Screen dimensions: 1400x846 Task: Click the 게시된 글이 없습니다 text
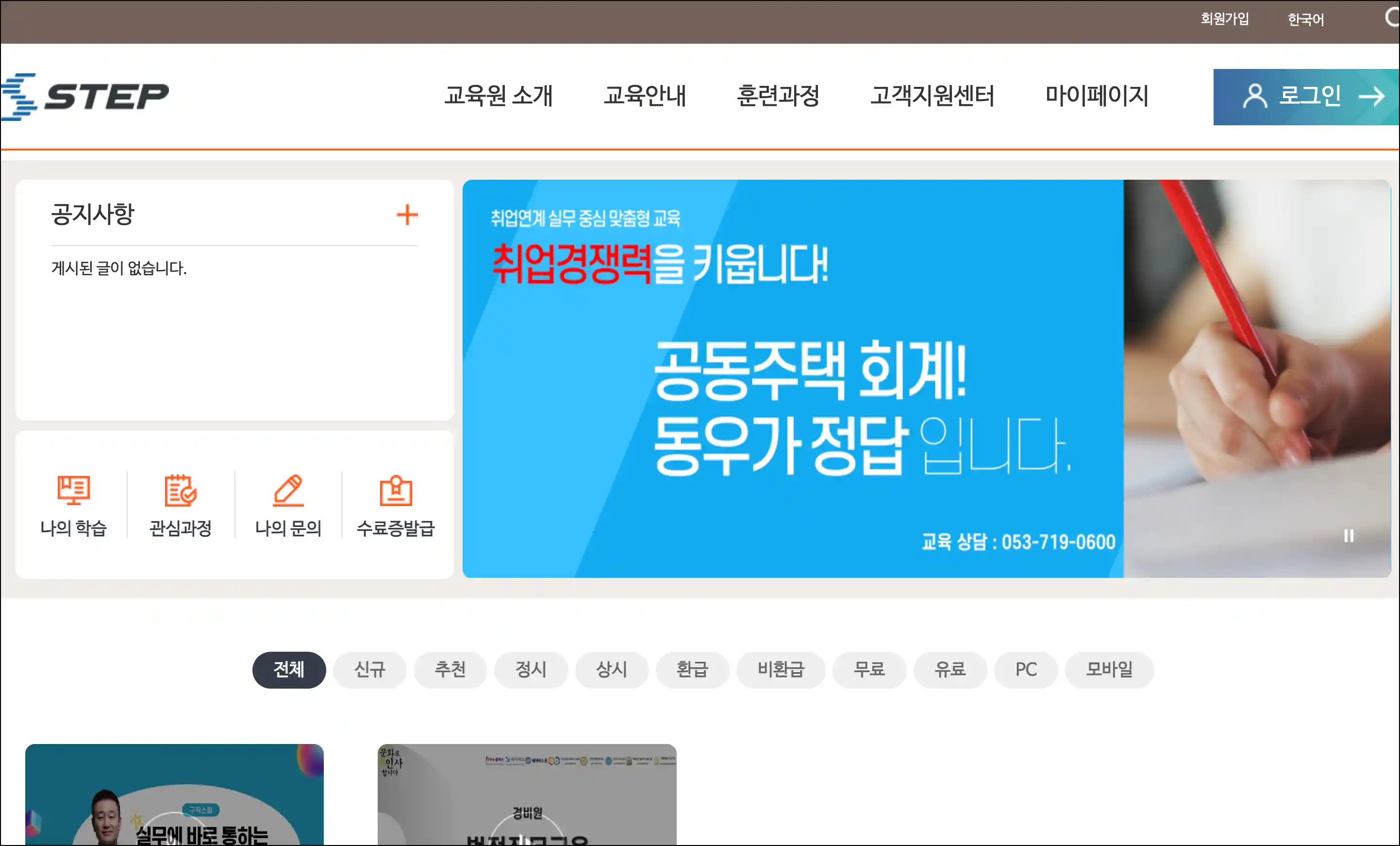[119, 268]
